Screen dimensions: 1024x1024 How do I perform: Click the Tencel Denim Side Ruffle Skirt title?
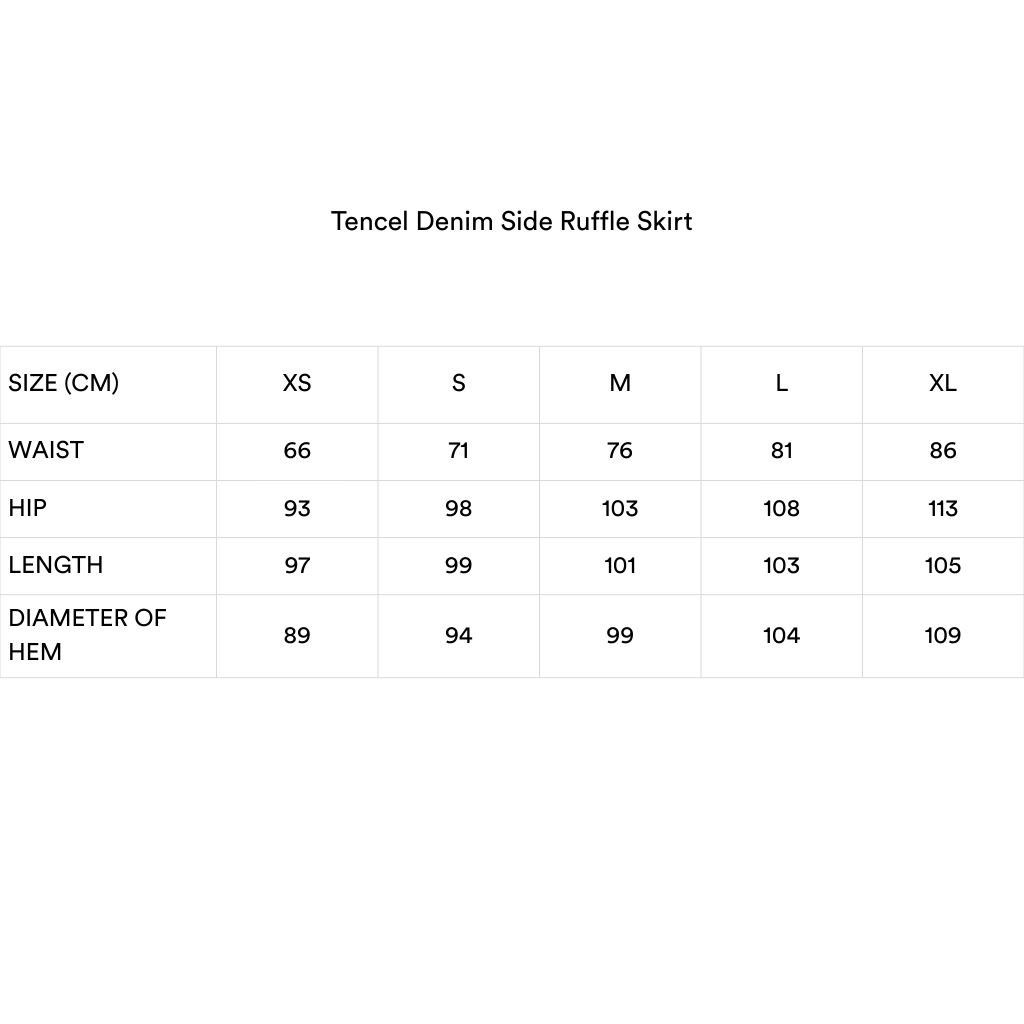pos(511,221)
